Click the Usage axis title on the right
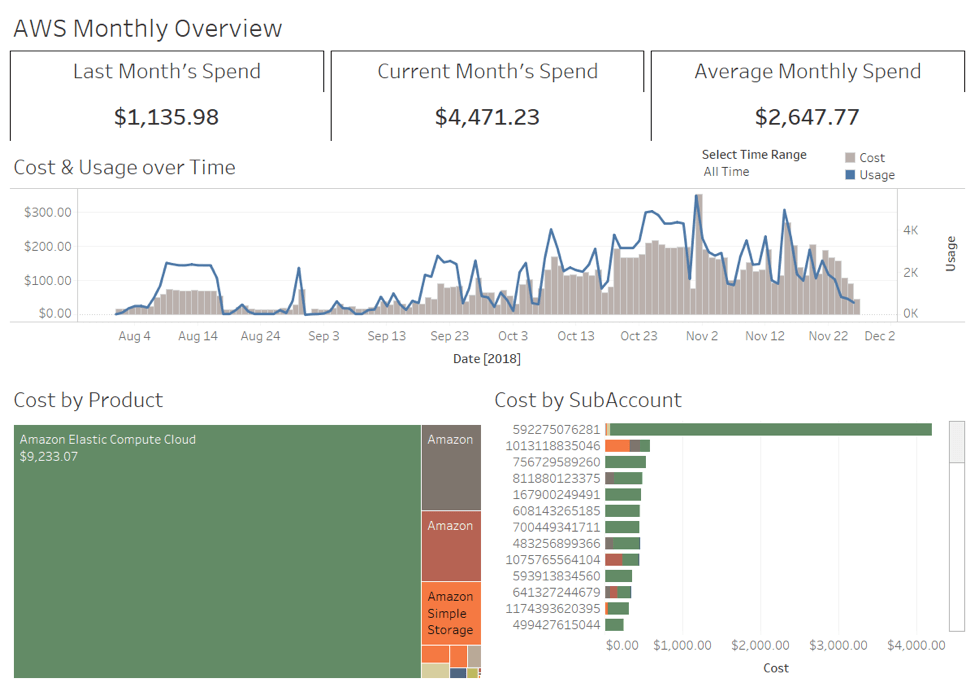Image resolution: width=974 pixels, height=691 pixels. [x=950, y=254]
